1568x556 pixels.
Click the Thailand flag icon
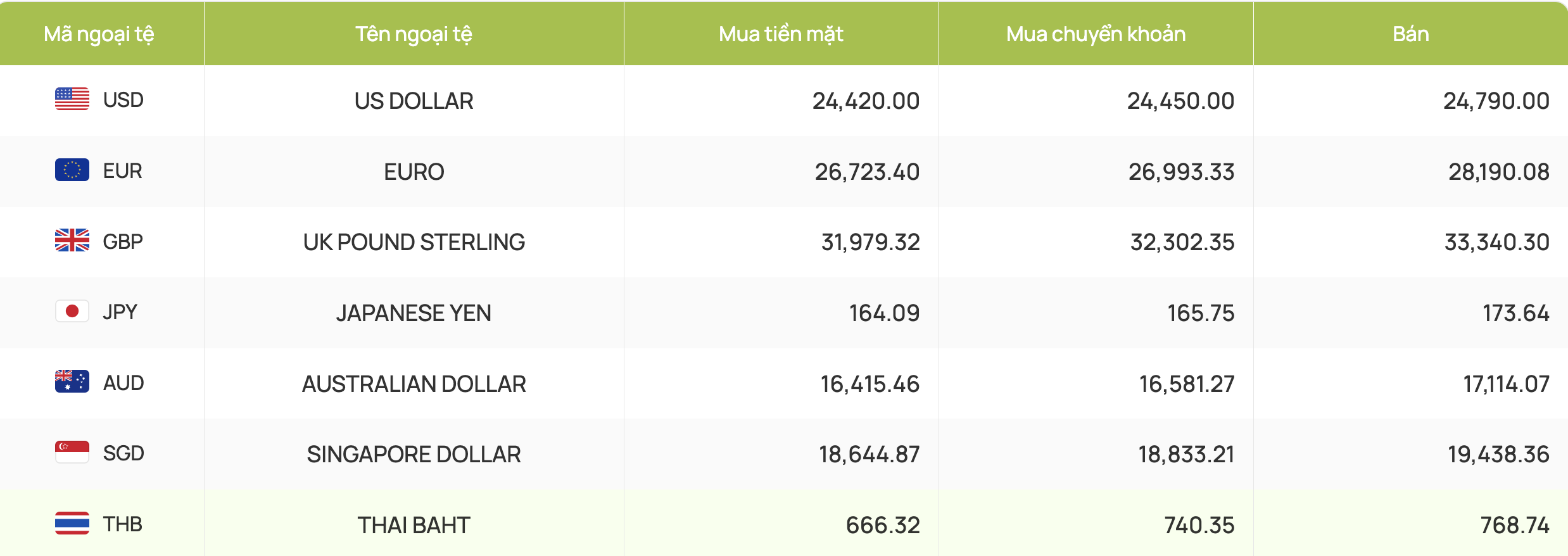tap(72, 523)
